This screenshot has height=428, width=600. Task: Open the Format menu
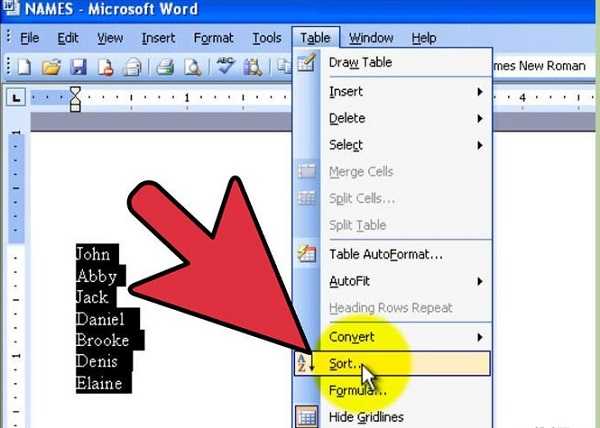213,38
